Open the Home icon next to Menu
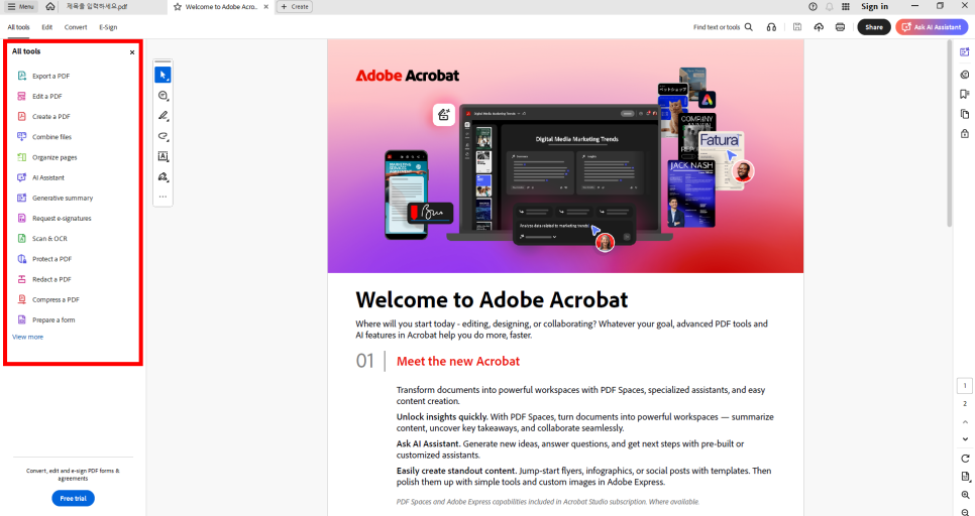Image resolution: width=975 pixels, height=516 pixels. coord(50,7)
